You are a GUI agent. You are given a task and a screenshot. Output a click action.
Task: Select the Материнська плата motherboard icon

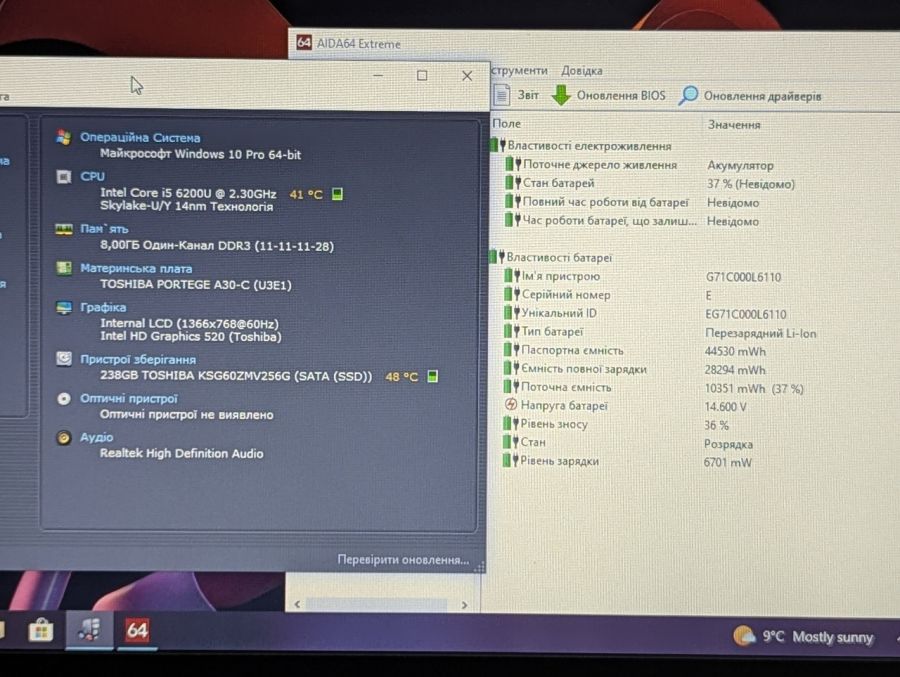click(x=64, y=268)
